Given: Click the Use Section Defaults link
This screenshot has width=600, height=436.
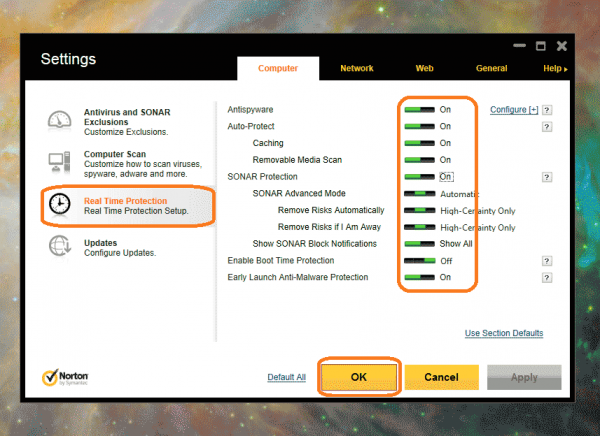Looking at the screenshot, I should click(x=504, y=333).
